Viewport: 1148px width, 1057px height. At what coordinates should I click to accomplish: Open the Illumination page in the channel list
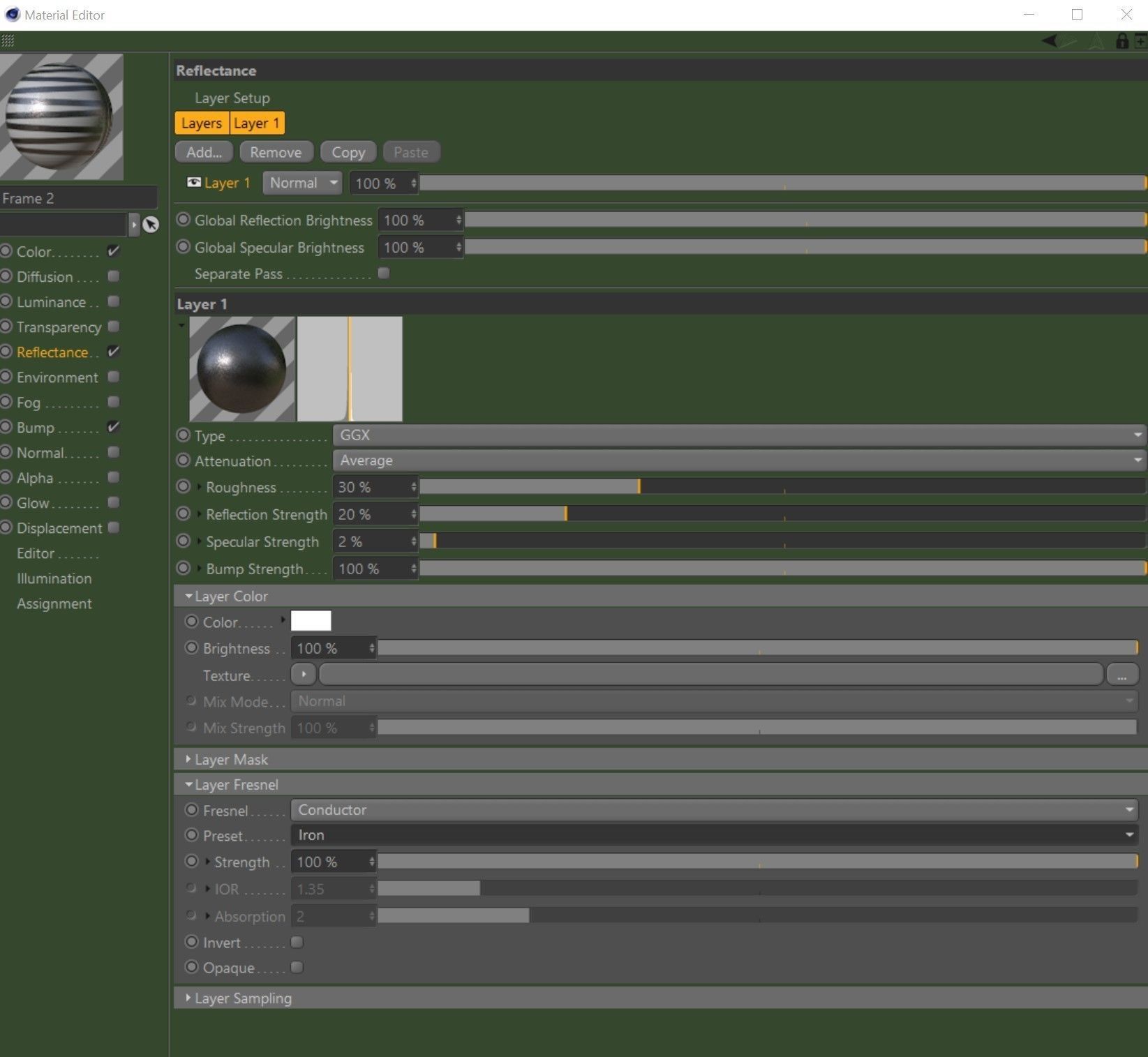pos(54,578)
